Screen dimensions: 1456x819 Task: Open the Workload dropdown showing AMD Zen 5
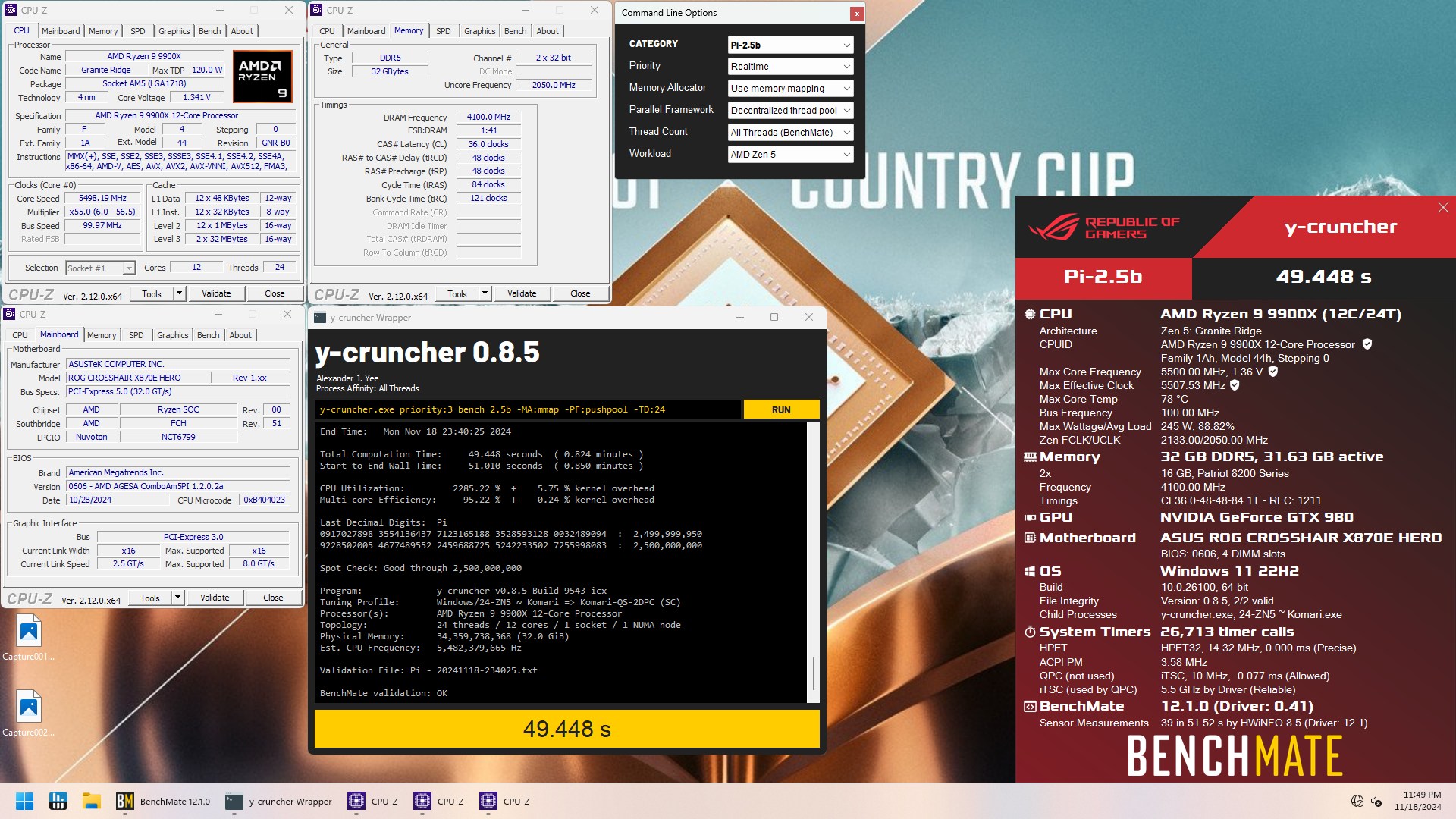pyautogui.click(x=790, y=155)
